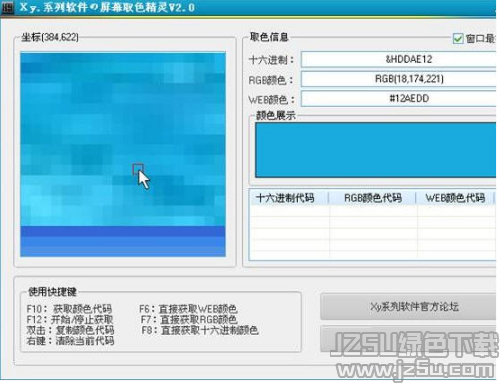500x383 pixels.
Task: Click the RGB颜色 field showing RGB(18,174,221)
Action: [x=398, y=79]
